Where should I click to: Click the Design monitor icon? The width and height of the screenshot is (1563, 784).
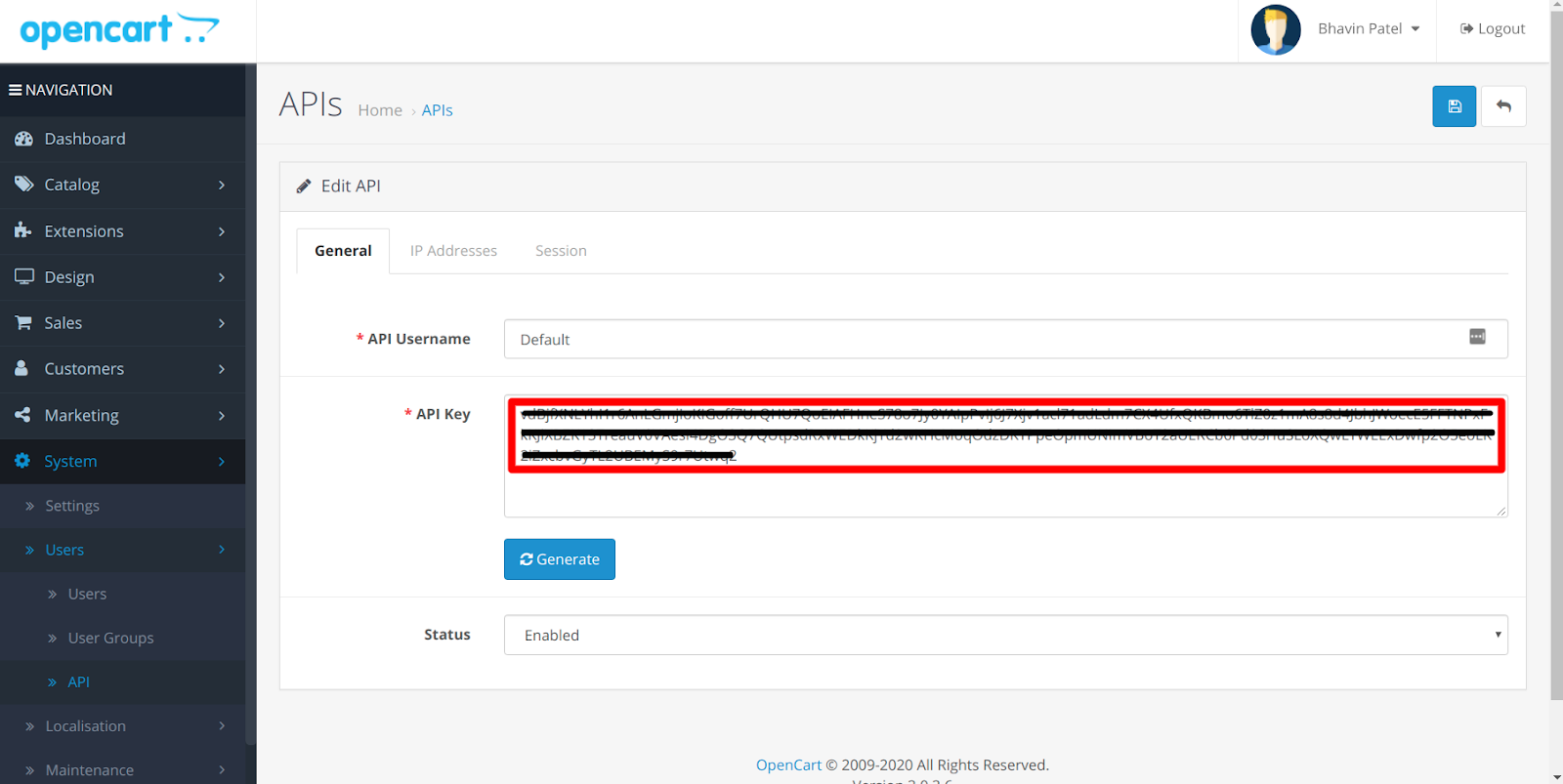(x=23, y=276)
